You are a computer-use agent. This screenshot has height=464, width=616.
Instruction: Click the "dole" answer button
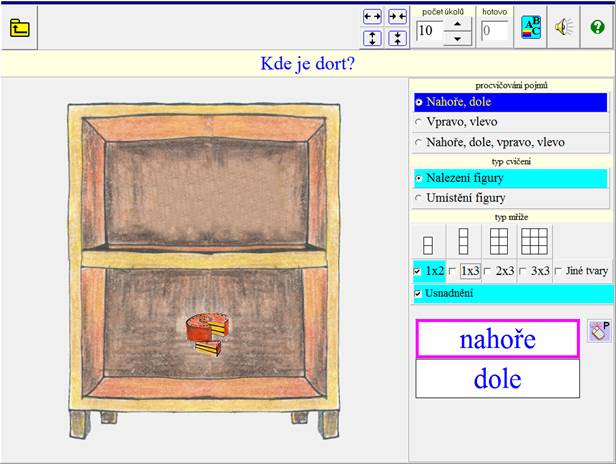pos(497,379)
